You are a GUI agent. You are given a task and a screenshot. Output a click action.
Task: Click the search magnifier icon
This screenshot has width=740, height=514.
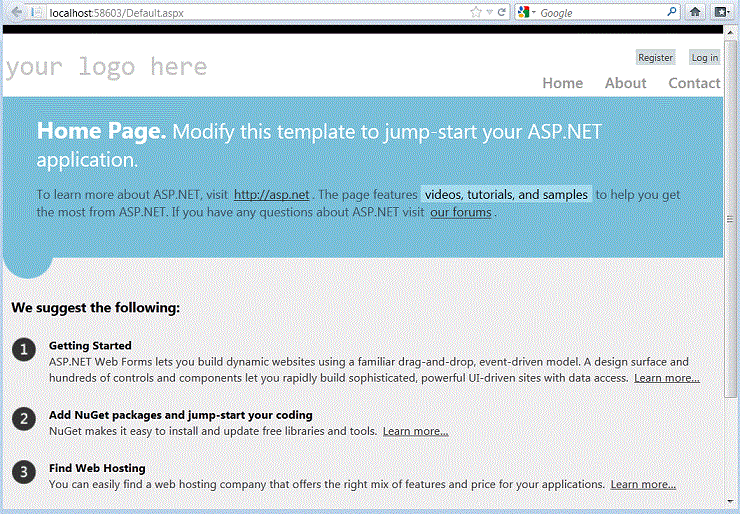(672, 12)
